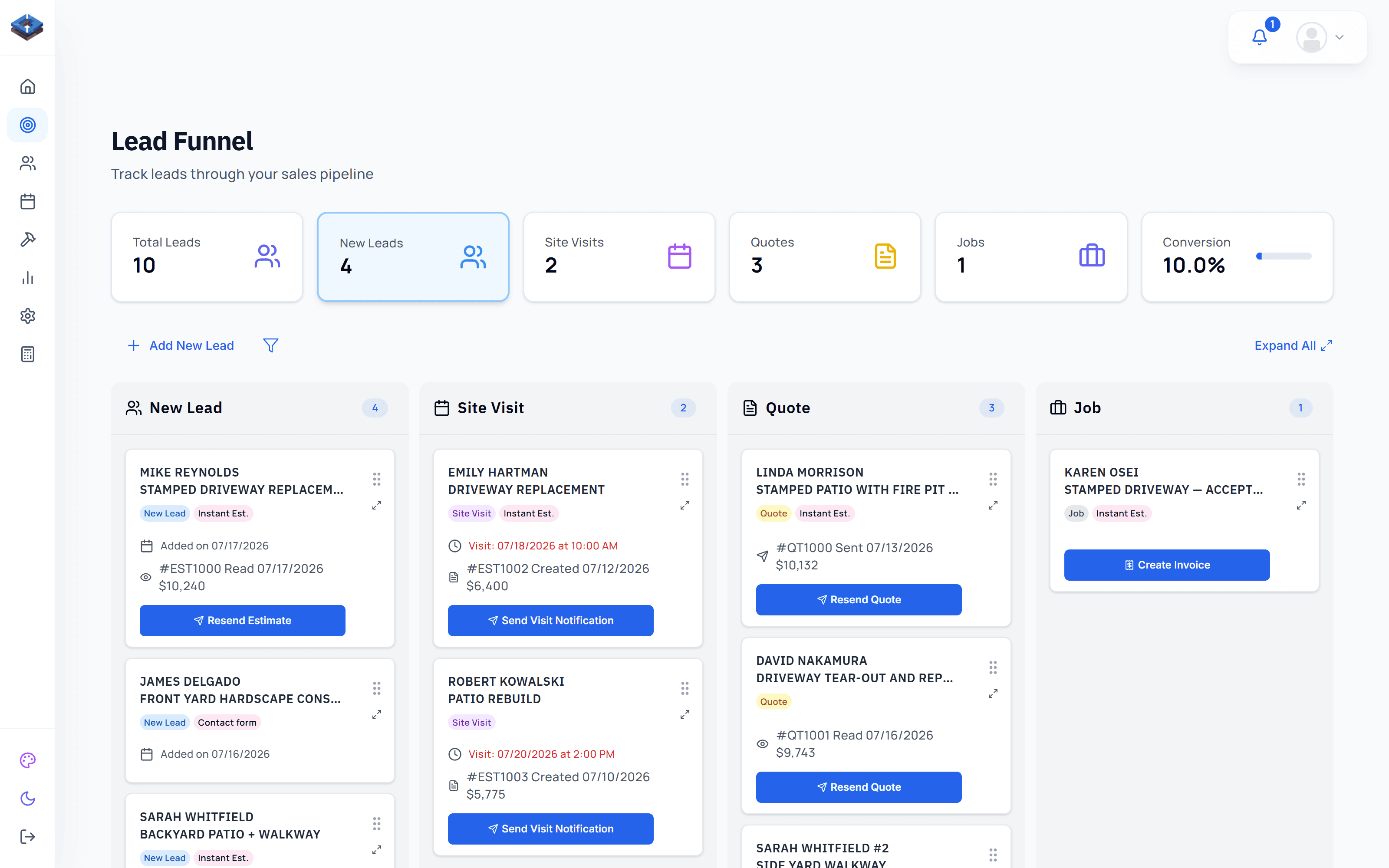Expand the Linda Morrison quote card
Image resolution: width=1389 pixels, height=868 pixels.
993,505
